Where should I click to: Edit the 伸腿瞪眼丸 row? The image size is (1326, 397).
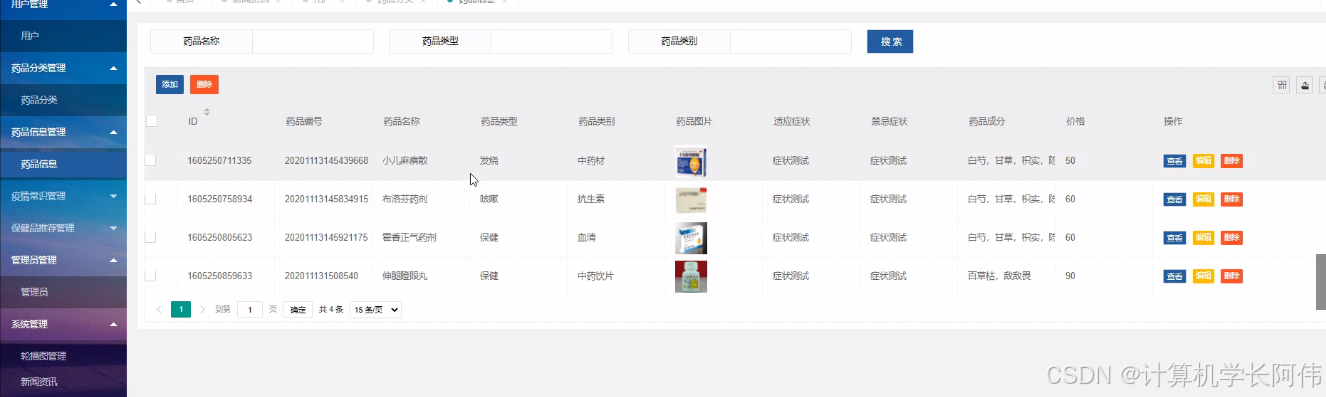coord(1203,276)
